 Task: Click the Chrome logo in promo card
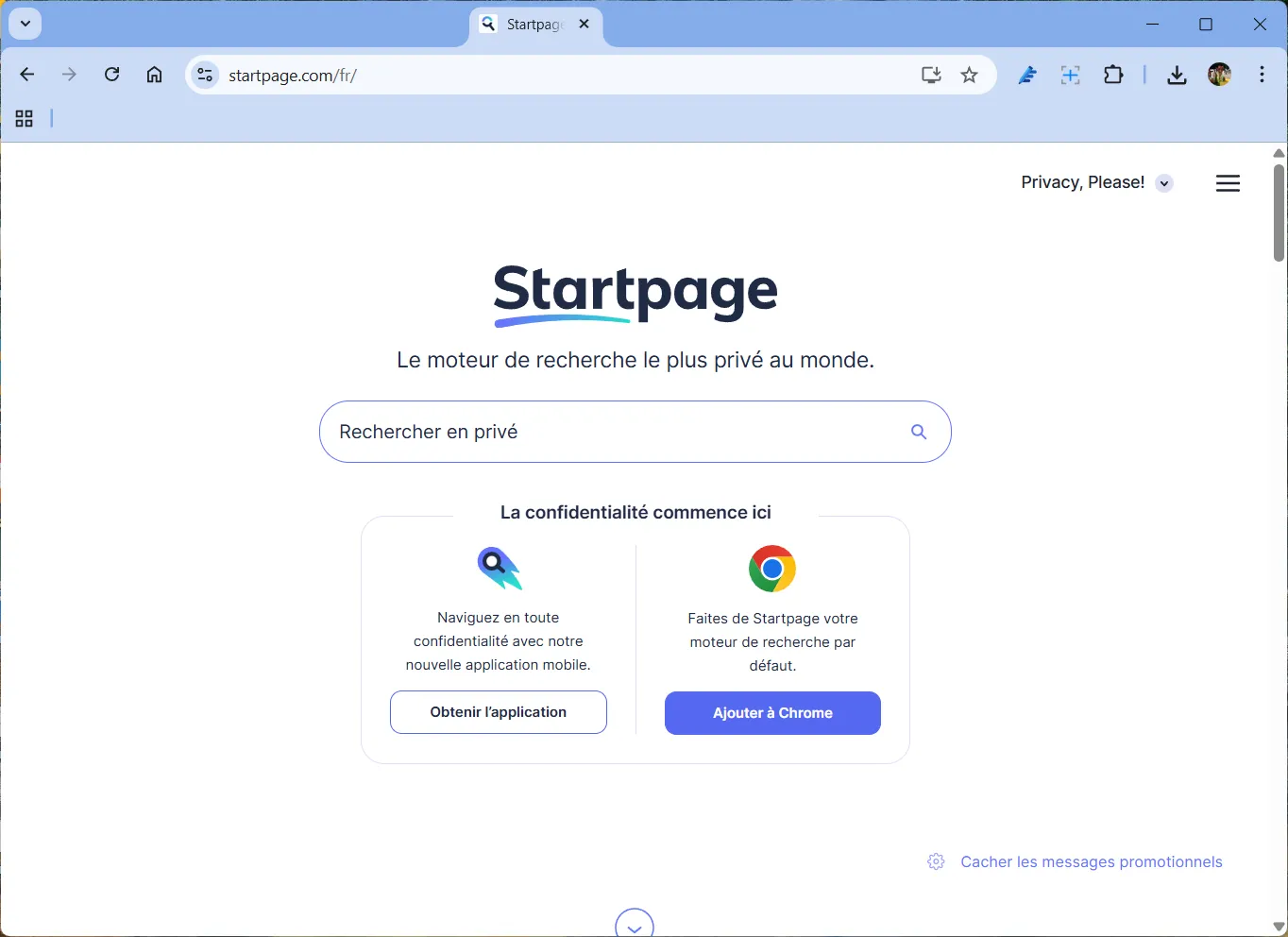(772, 569)
